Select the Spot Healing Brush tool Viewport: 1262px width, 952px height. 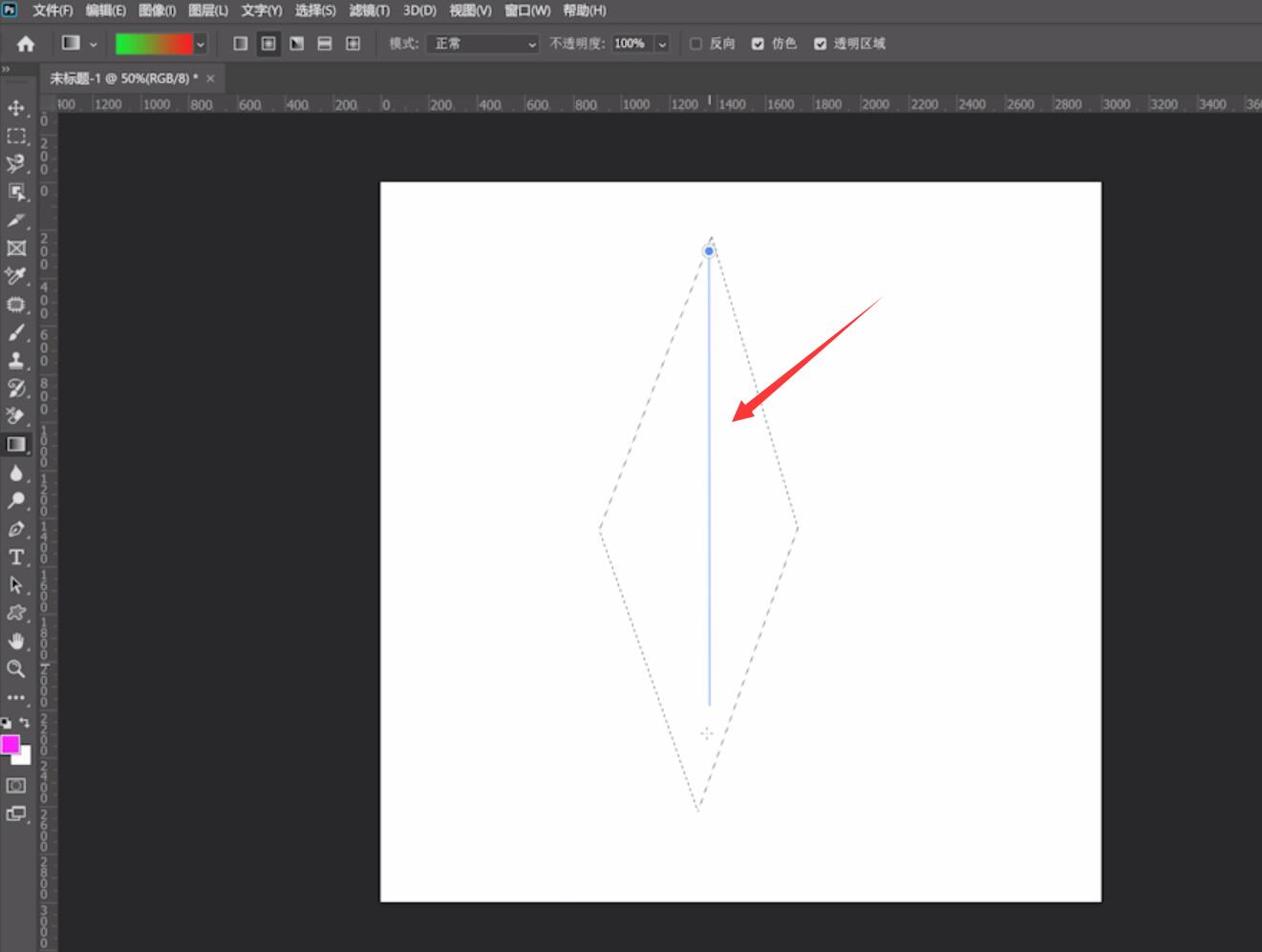[x=16, y=305]
